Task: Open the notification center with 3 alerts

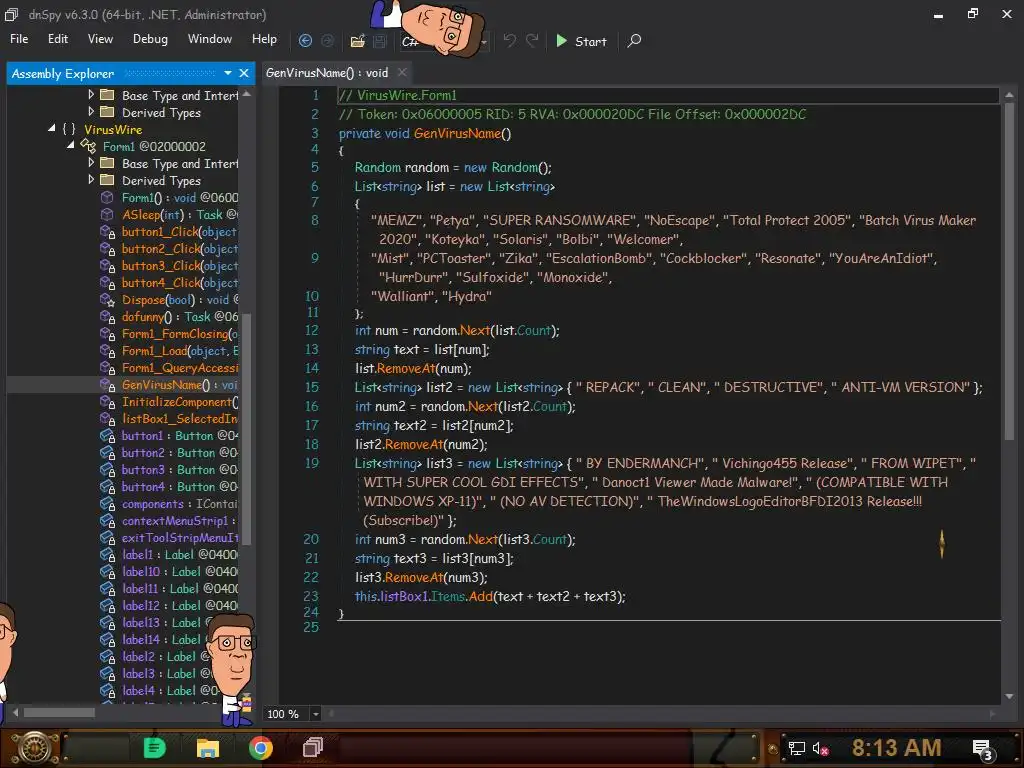Action: pyautogui.click(x=983, y=750)
